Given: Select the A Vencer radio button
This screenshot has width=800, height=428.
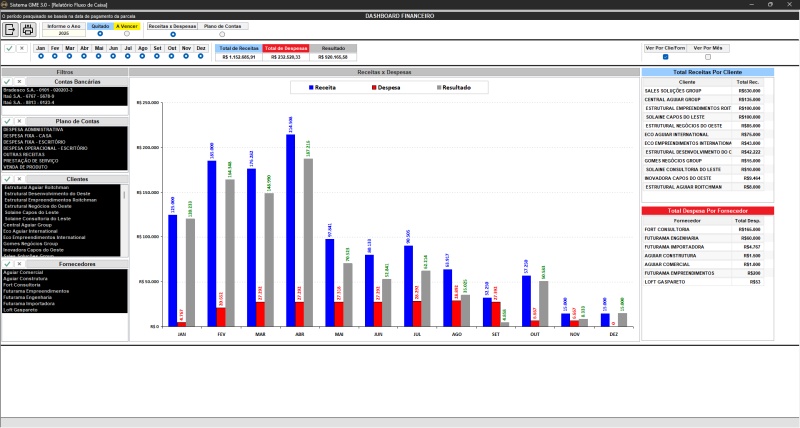Looking at the screenshot, I should coord(126,34).
